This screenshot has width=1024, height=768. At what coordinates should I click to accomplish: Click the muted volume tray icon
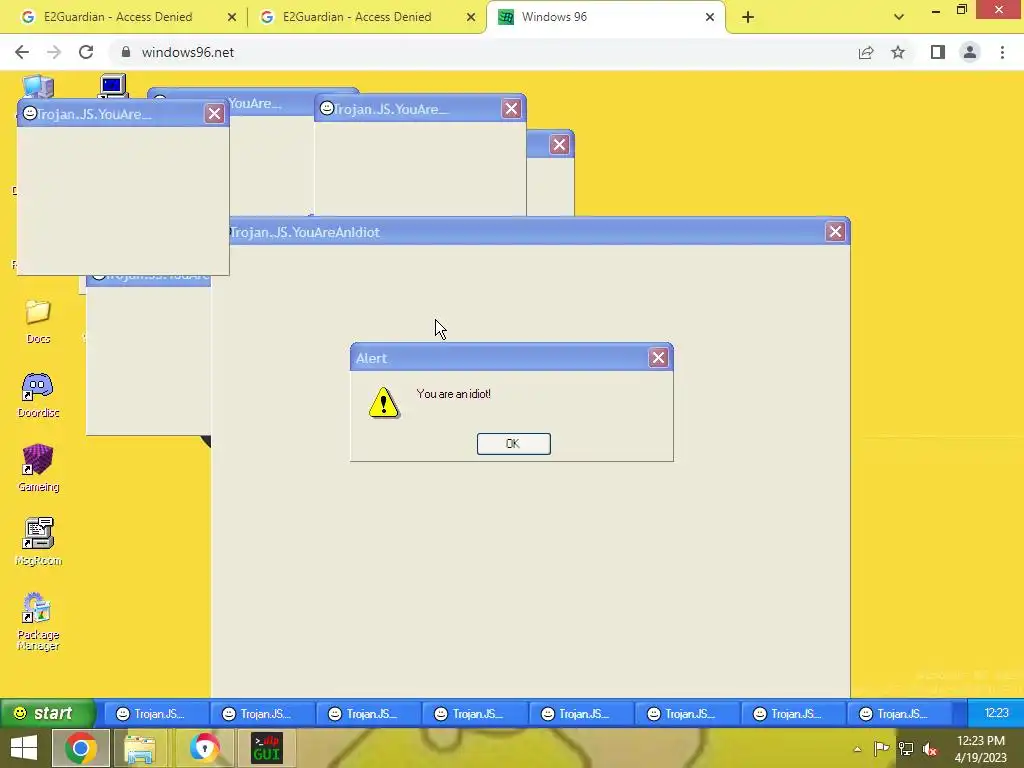tap(930, 748)
